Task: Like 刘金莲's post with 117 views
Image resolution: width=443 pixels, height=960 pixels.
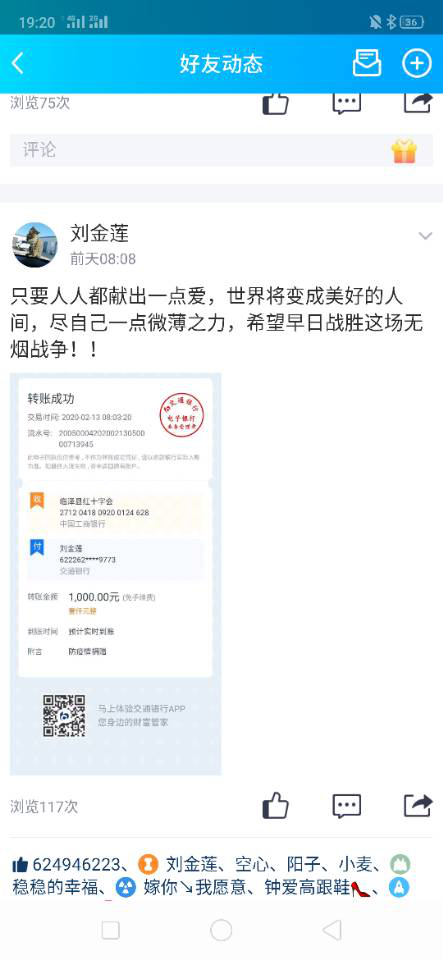Action: point(275,806)
